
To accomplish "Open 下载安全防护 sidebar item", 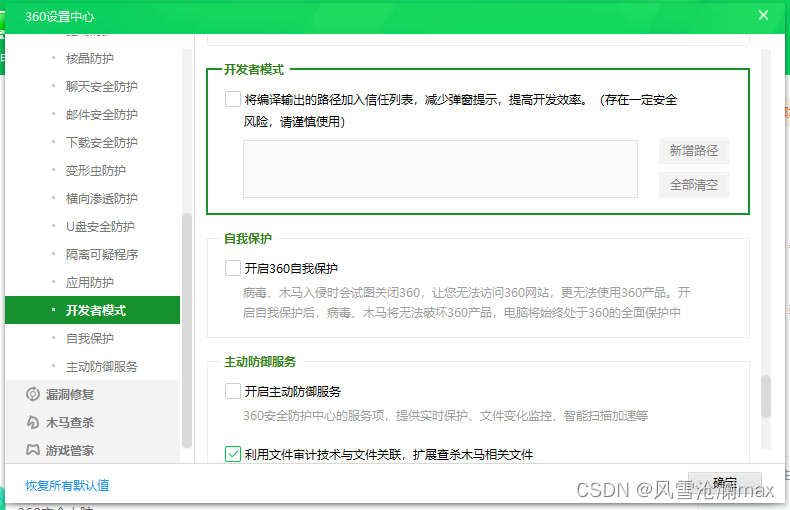I will pyautogui.click(x=101, y=143).
